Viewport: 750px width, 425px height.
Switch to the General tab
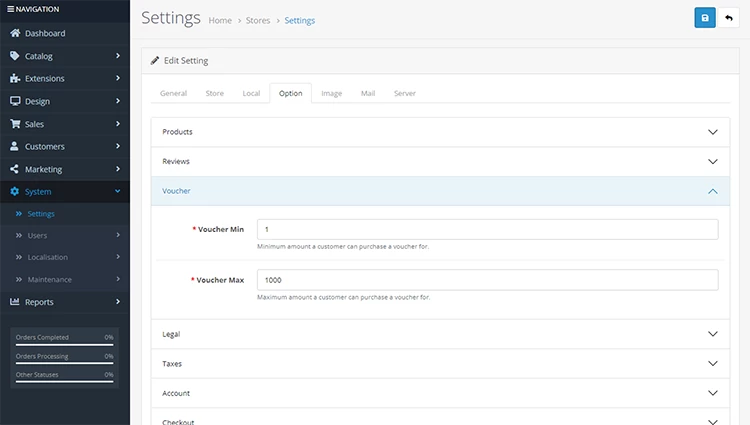173,93
